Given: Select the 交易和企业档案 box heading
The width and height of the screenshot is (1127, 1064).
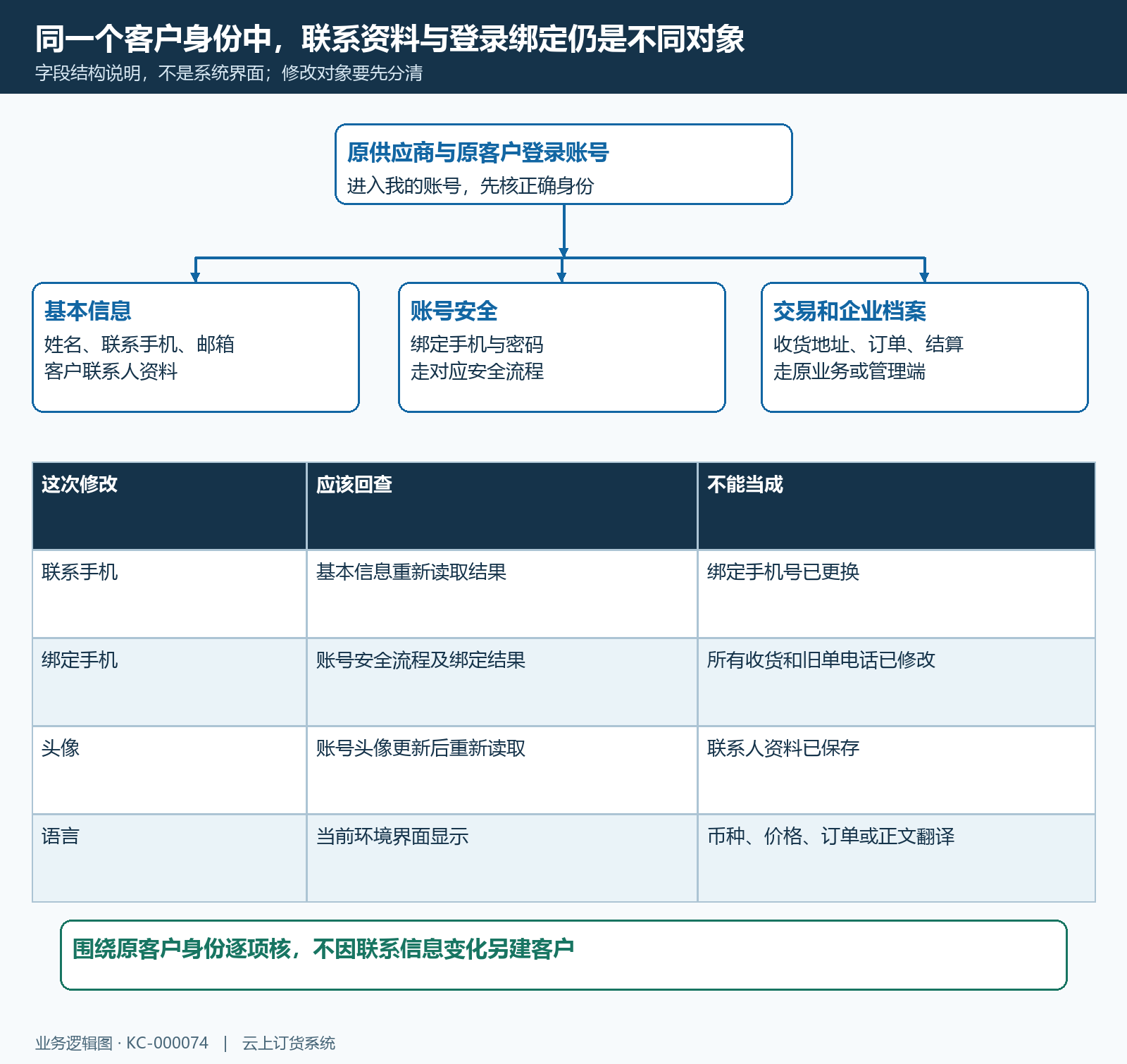Looking at the screenshot, I should (x=849, y=311).
